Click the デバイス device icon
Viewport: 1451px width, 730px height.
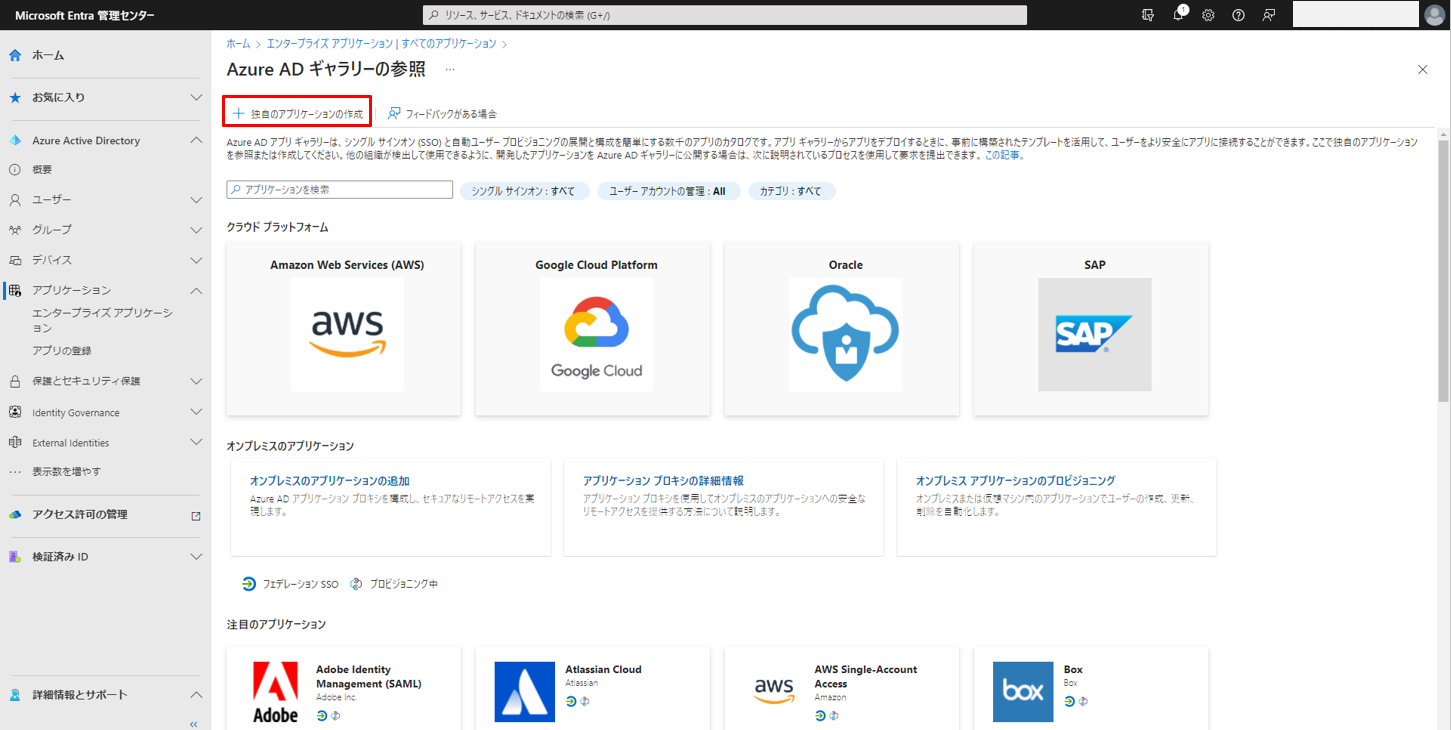(15, 260)
